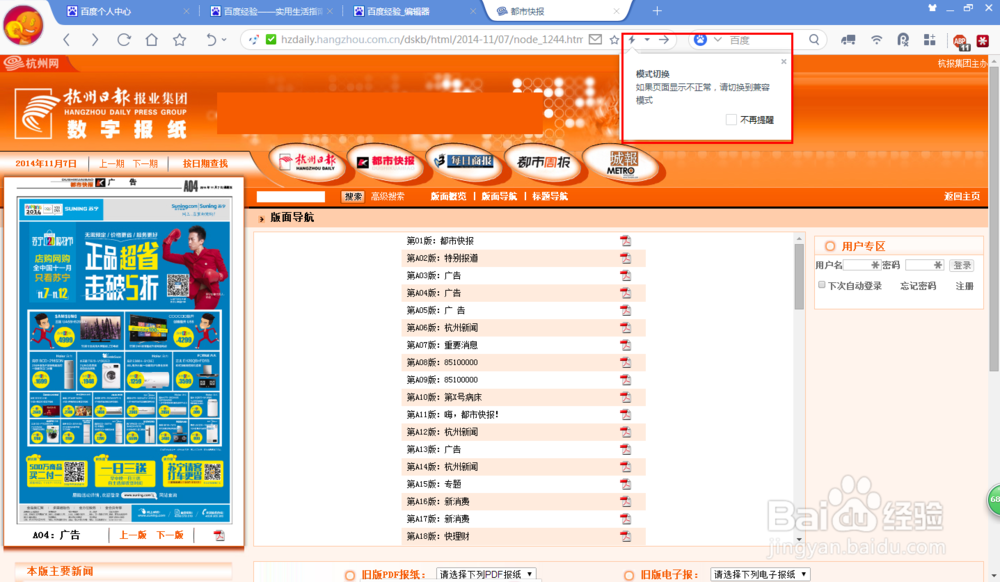Click the search keyword input field

[290, 196]
